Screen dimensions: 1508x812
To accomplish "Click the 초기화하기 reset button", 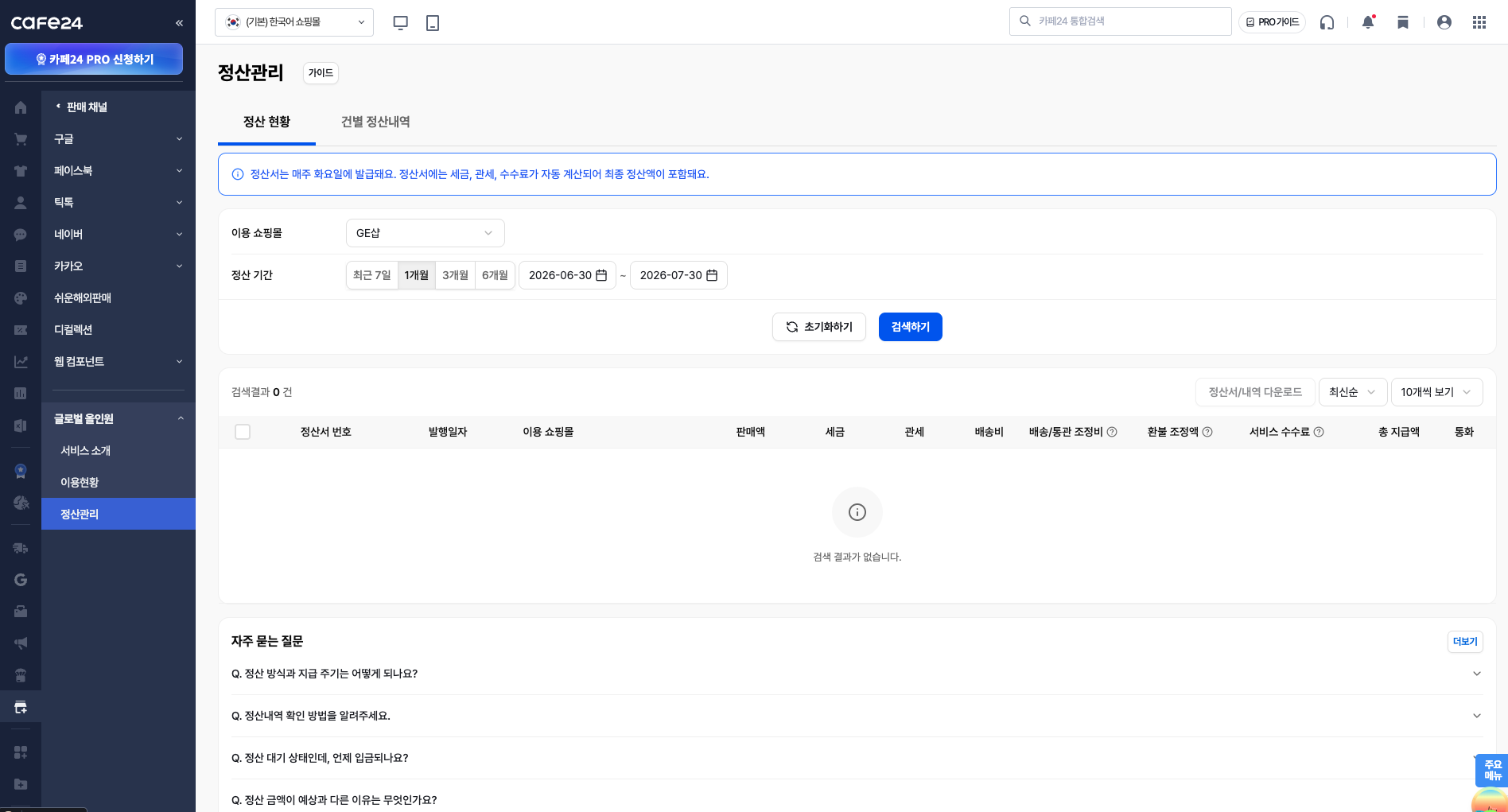I will pos(819,327).
